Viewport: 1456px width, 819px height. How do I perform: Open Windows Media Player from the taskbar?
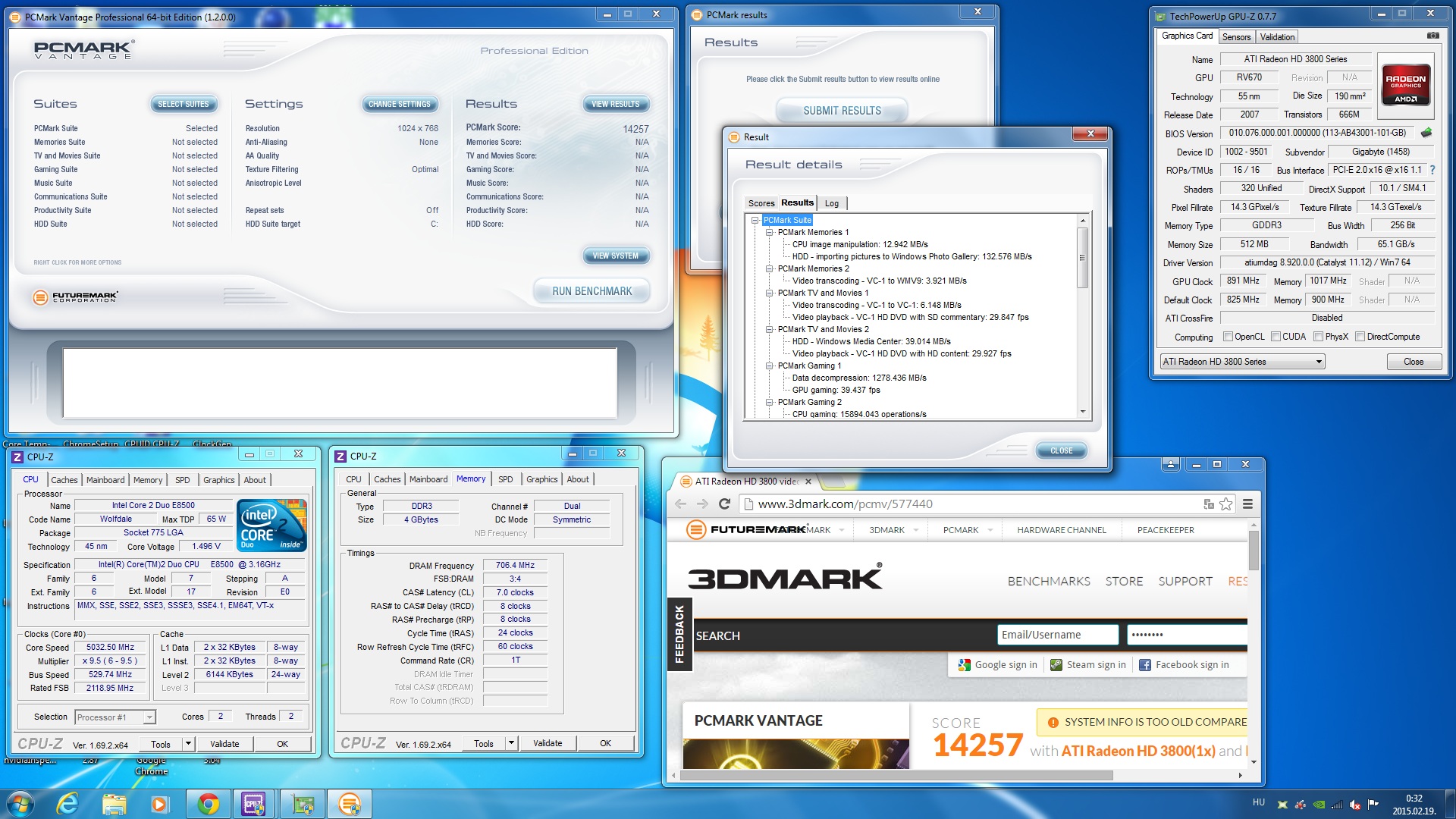159,804
